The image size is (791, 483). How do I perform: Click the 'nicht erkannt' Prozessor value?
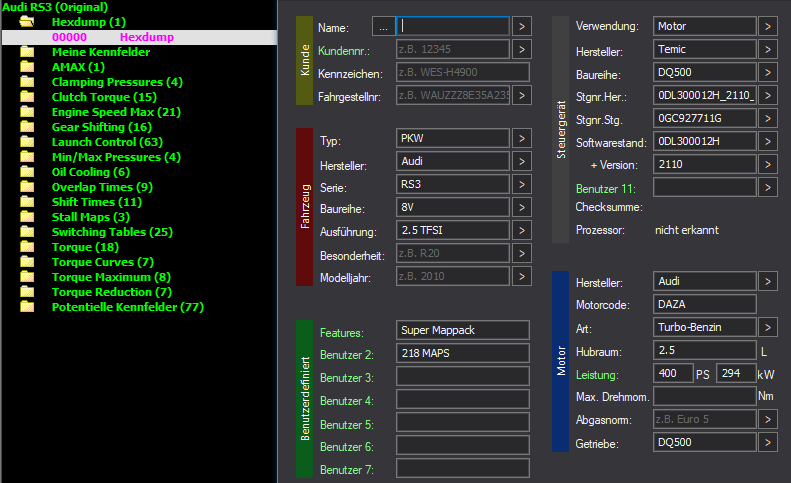[x=687, y=230]
